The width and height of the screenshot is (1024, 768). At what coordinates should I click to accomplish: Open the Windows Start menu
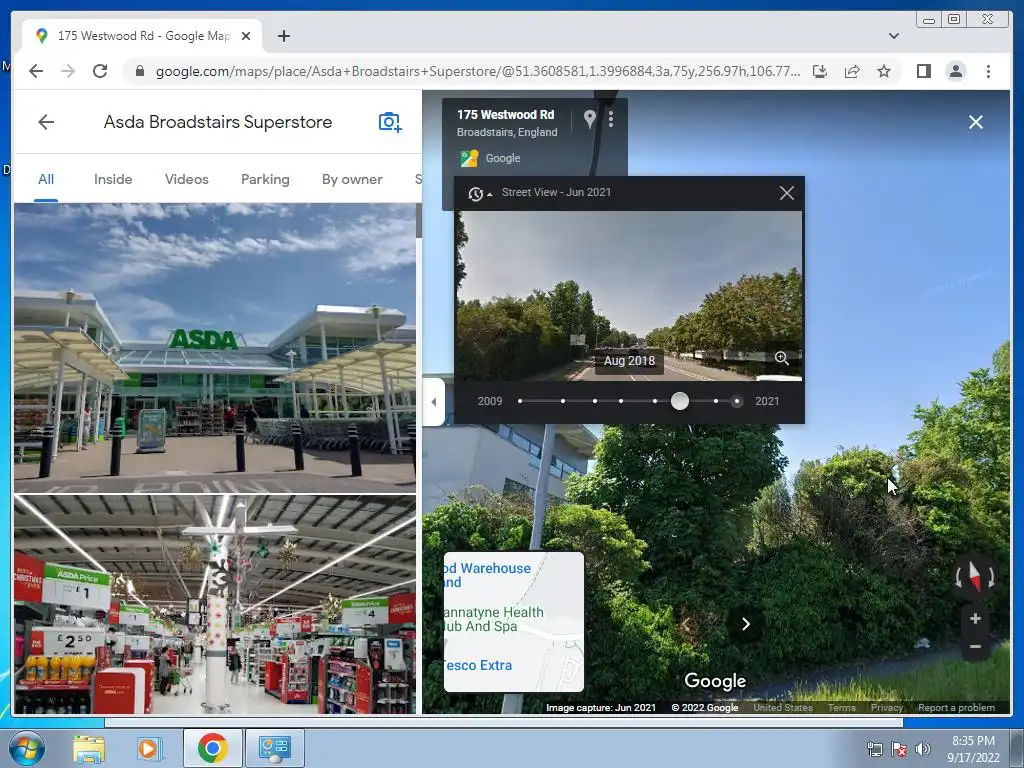(x=27, y=748)
